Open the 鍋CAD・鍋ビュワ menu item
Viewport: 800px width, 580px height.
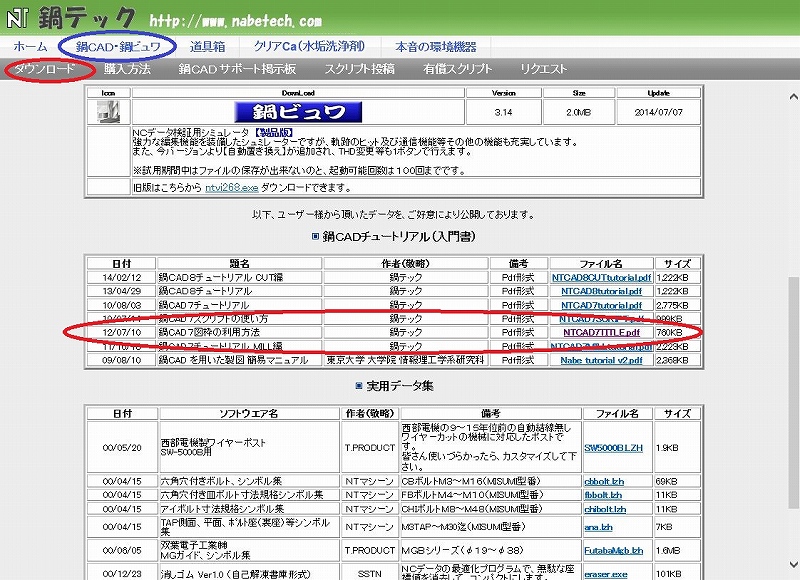click(118, 46)
